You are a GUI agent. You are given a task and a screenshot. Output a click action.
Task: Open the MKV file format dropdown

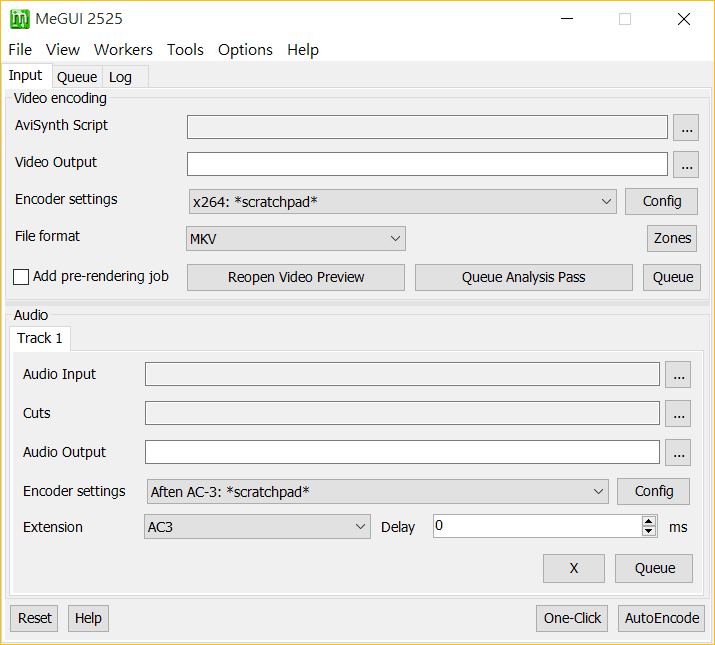[x=295, y=239]
